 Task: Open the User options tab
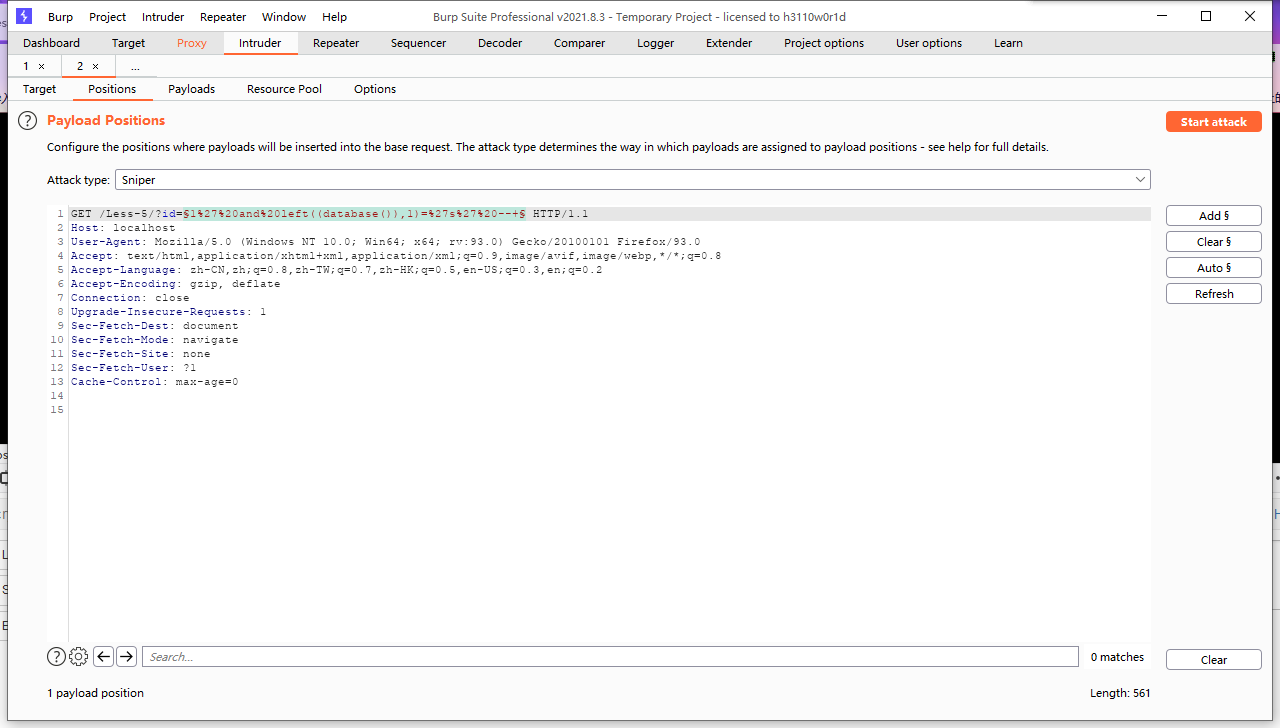[929, 43]
